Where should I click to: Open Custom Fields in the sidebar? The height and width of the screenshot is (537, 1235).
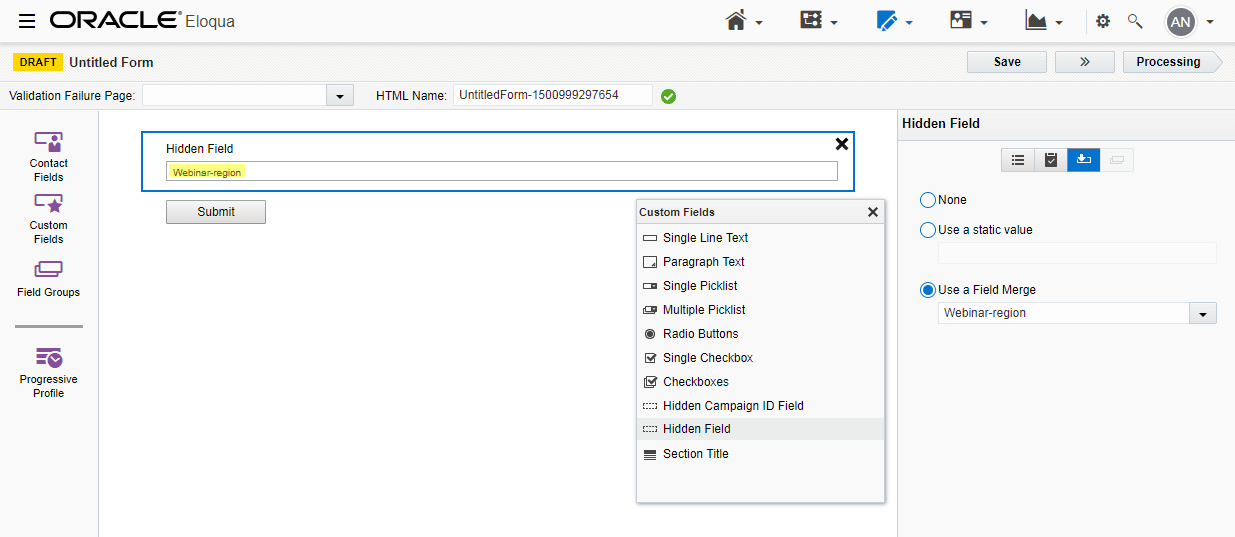click(x=48, y=219)
